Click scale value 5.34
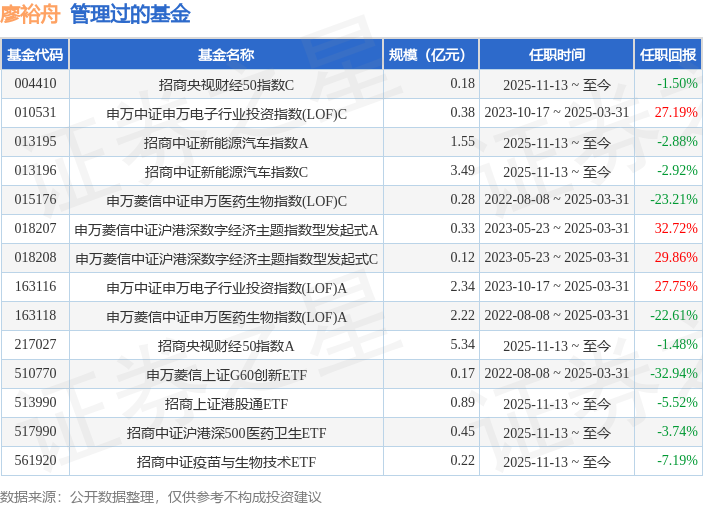The image size is (703, 506). pos(463,344)
